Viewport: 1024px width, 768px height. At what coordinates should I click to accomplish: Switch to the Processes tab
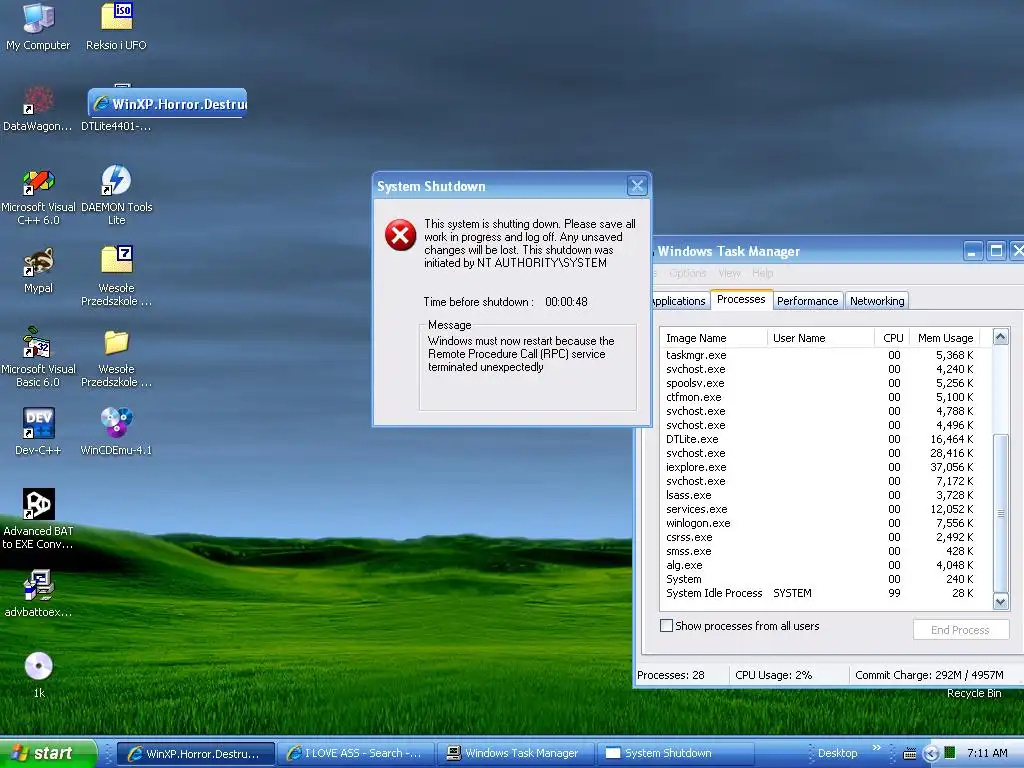[741, 299]
